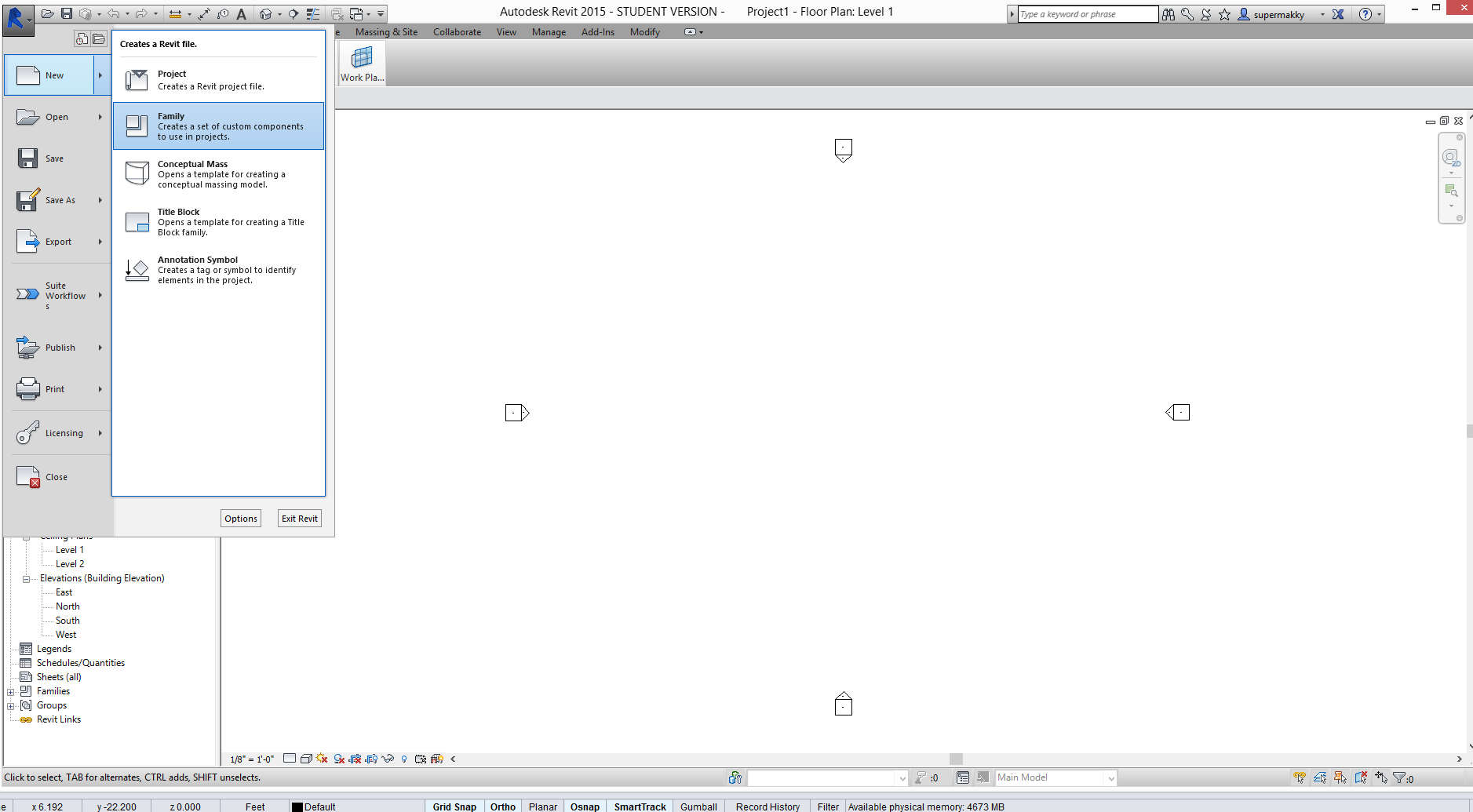Click the Save disk icon in Quick Access Toolbar
The height and width of the screenshot is (812, 1473).
point(67,14)
